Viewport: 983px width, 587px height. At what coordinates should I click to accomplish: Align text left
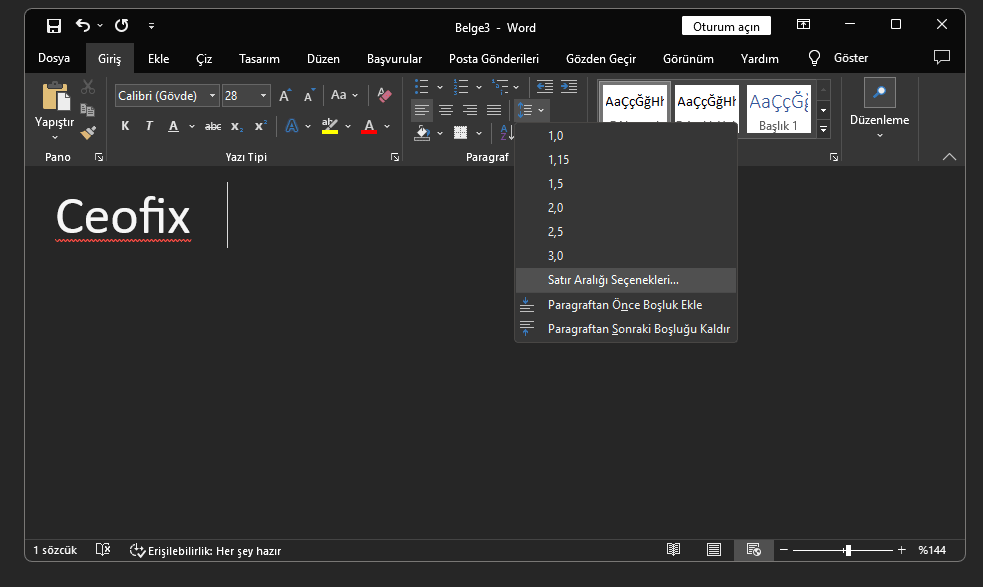pos(422,110)
